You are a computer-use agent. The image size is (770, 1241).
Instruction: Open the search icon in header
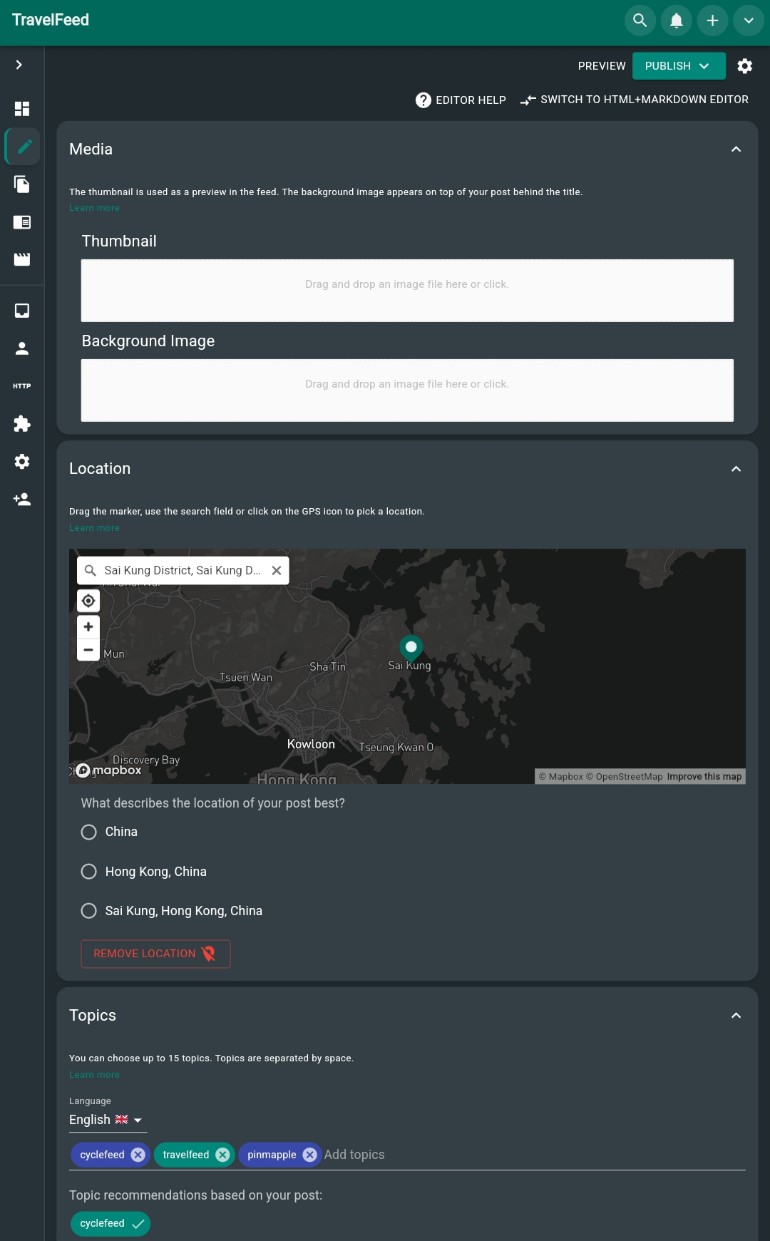click(640, 20)
